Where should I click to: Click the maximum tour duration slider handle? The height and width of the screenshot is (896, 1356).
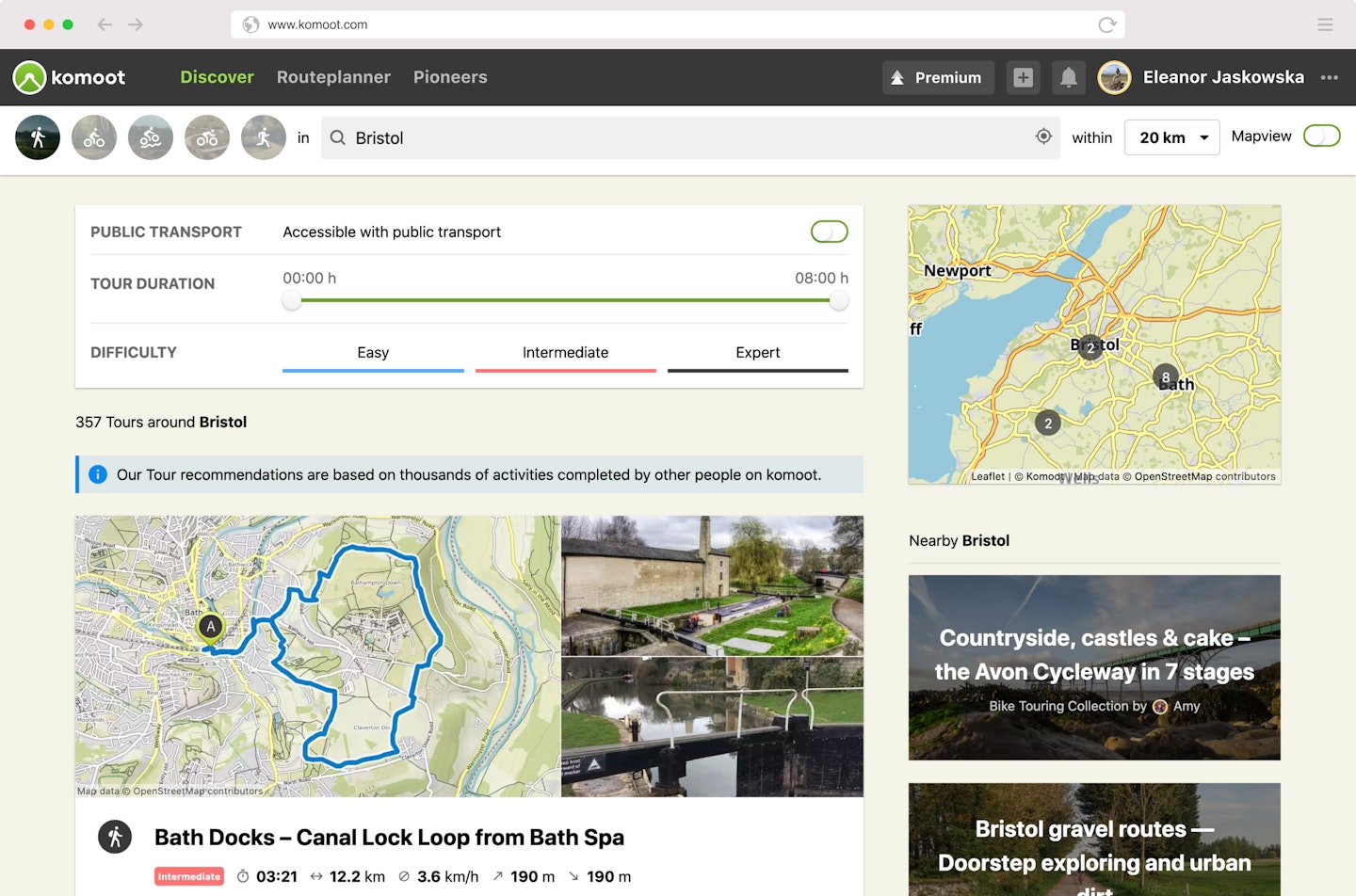coord(839,300)
